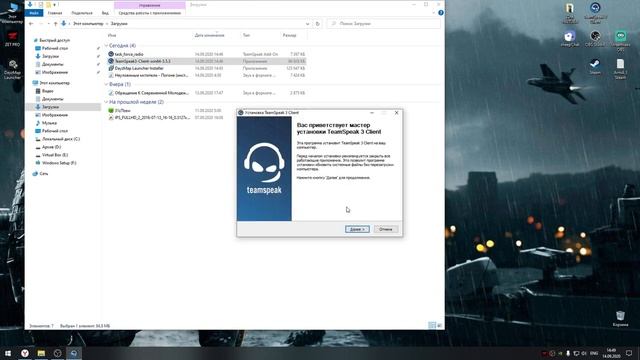This screenshot has width=640, height=360.
Task: Select TeamSpeak3-Client-win64 file
Action: (142, 61)
